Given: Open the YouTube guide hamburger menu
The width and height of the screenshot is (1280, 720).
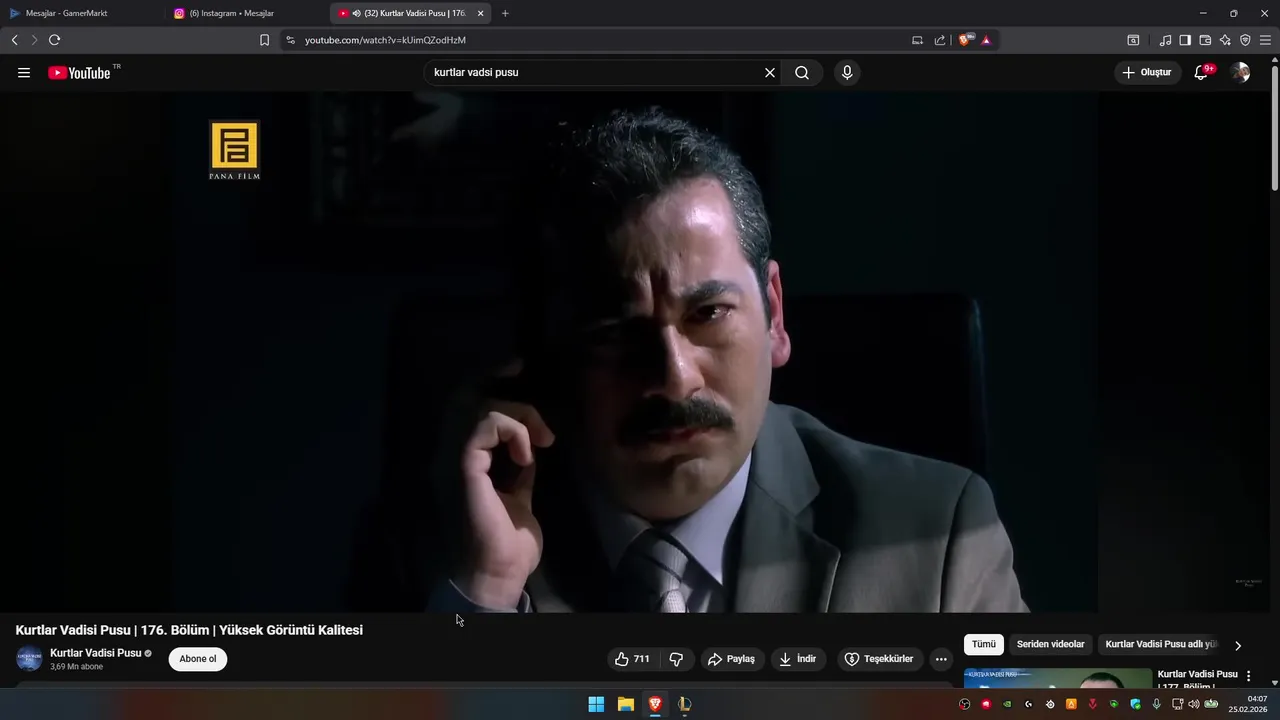Looking at the screenshot, I should tap(24, 73).
